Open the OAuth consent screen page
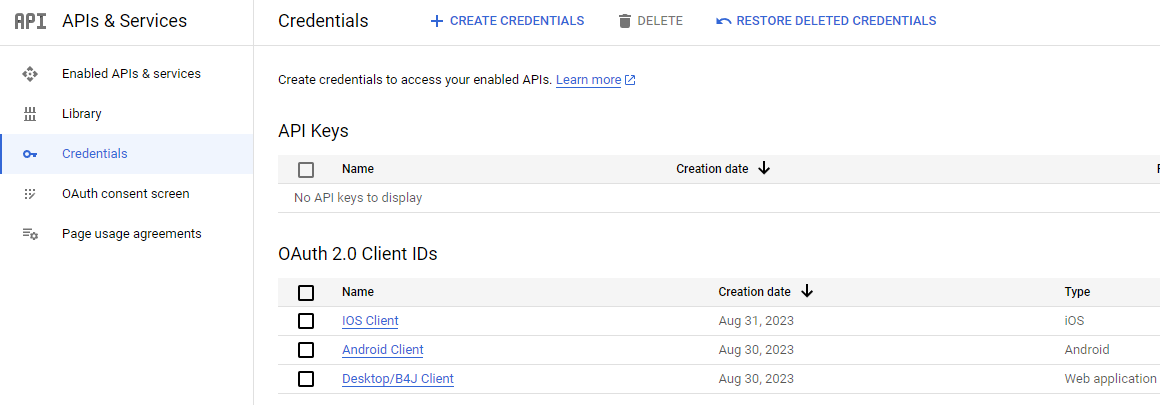 [x=125, y=194]
